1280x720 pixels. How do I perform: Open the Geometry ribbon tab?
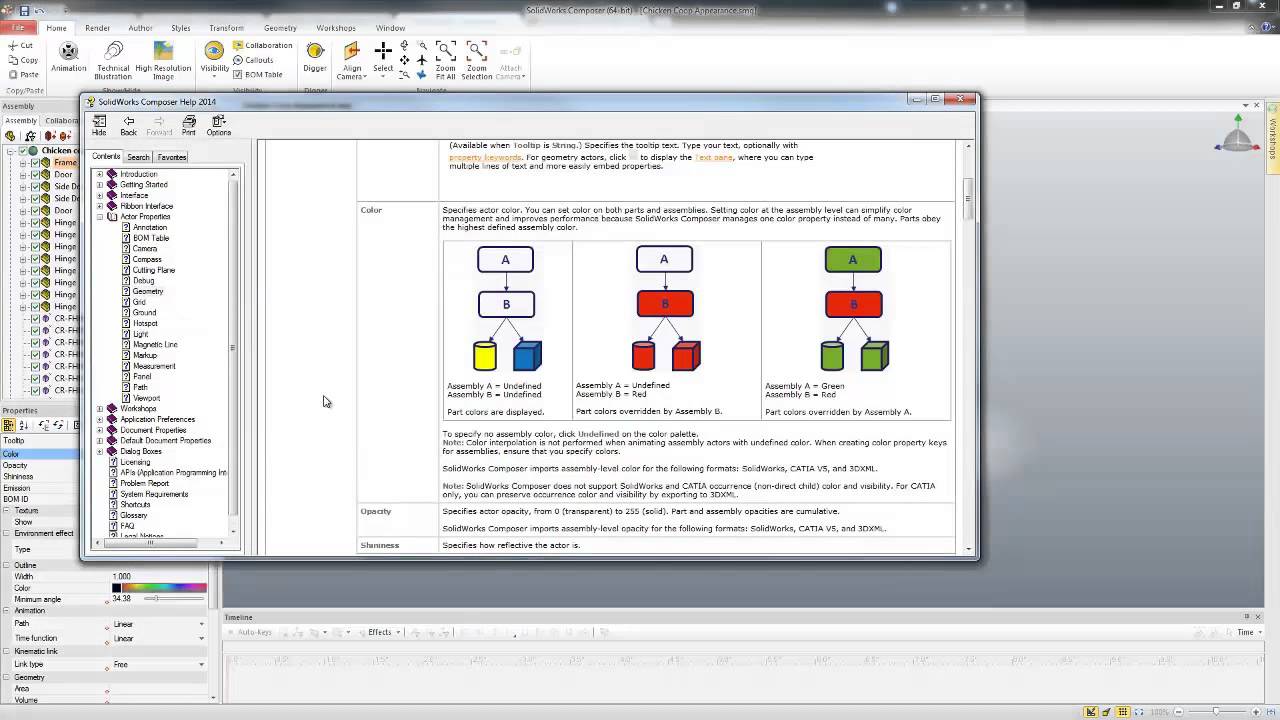280,28
